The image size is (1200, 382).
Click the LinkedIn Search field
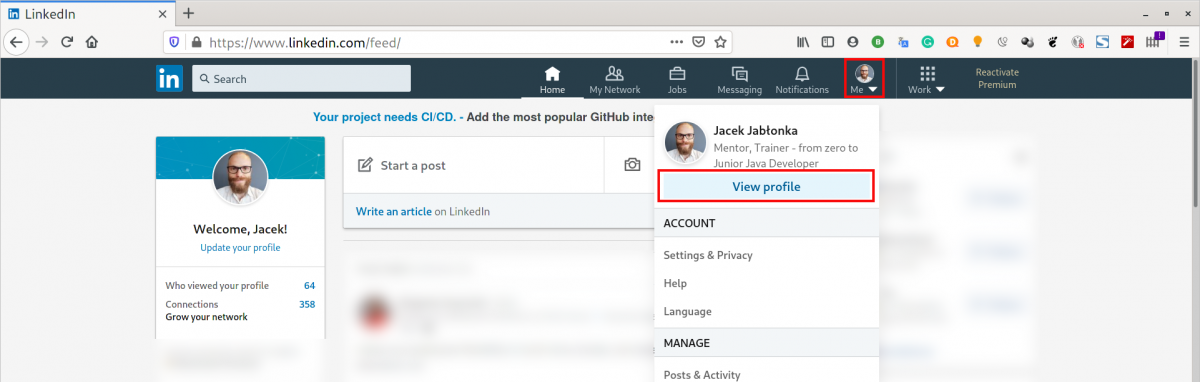click(301, 79)
